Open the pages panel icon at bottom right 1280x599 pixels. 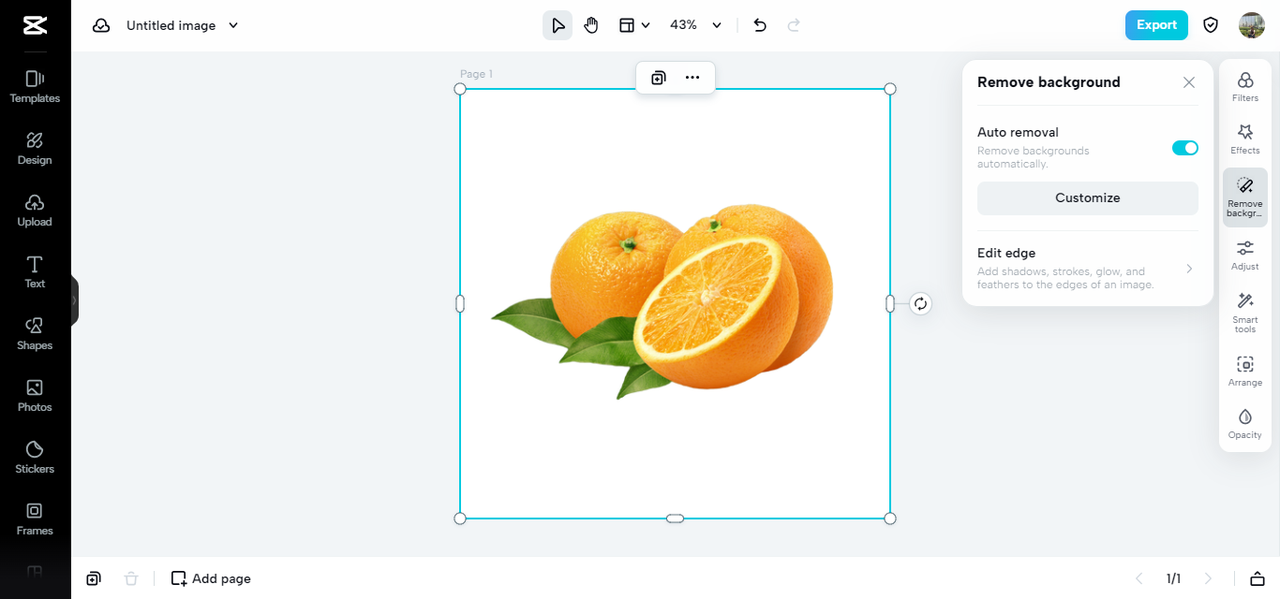tap(1257, 578)
